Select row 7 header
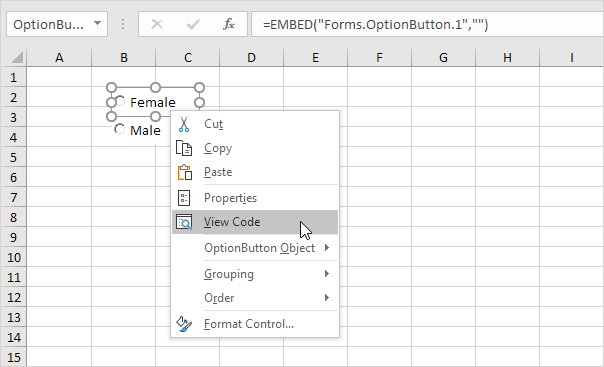Screen dimensions: 604x367 13,198
